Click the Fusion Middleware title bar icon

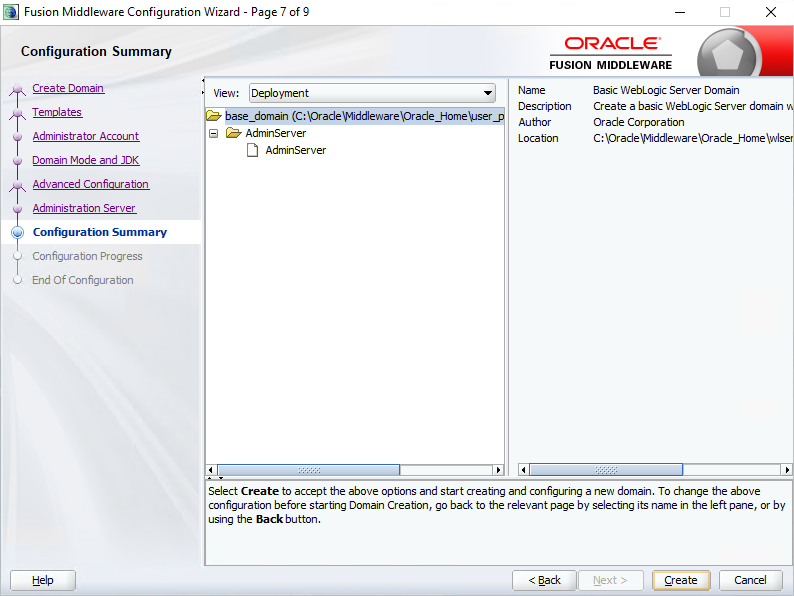11,12
